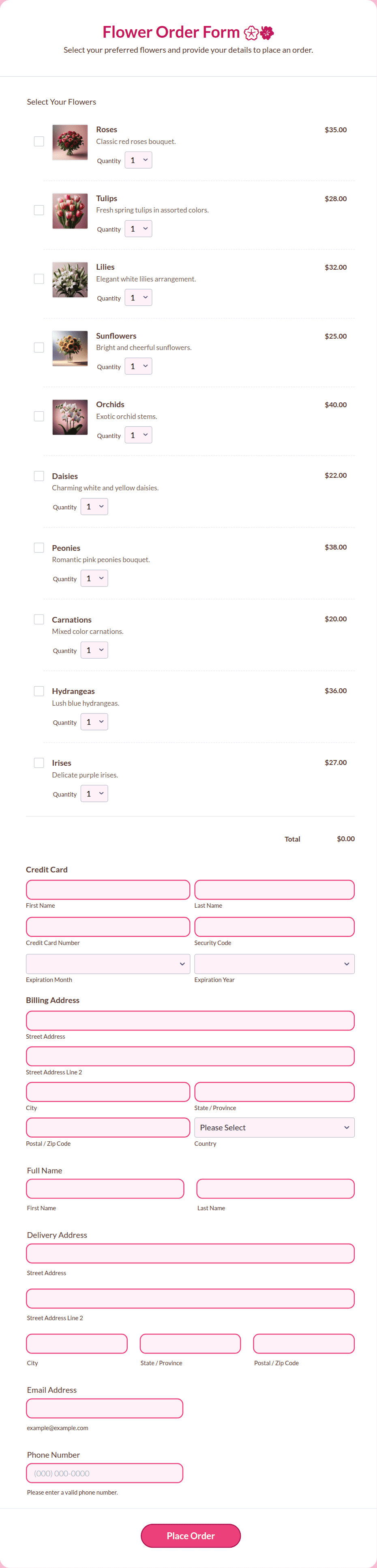Click the Phone Number field
The height and width of the screenshot is (1568, 377).
105,1473
